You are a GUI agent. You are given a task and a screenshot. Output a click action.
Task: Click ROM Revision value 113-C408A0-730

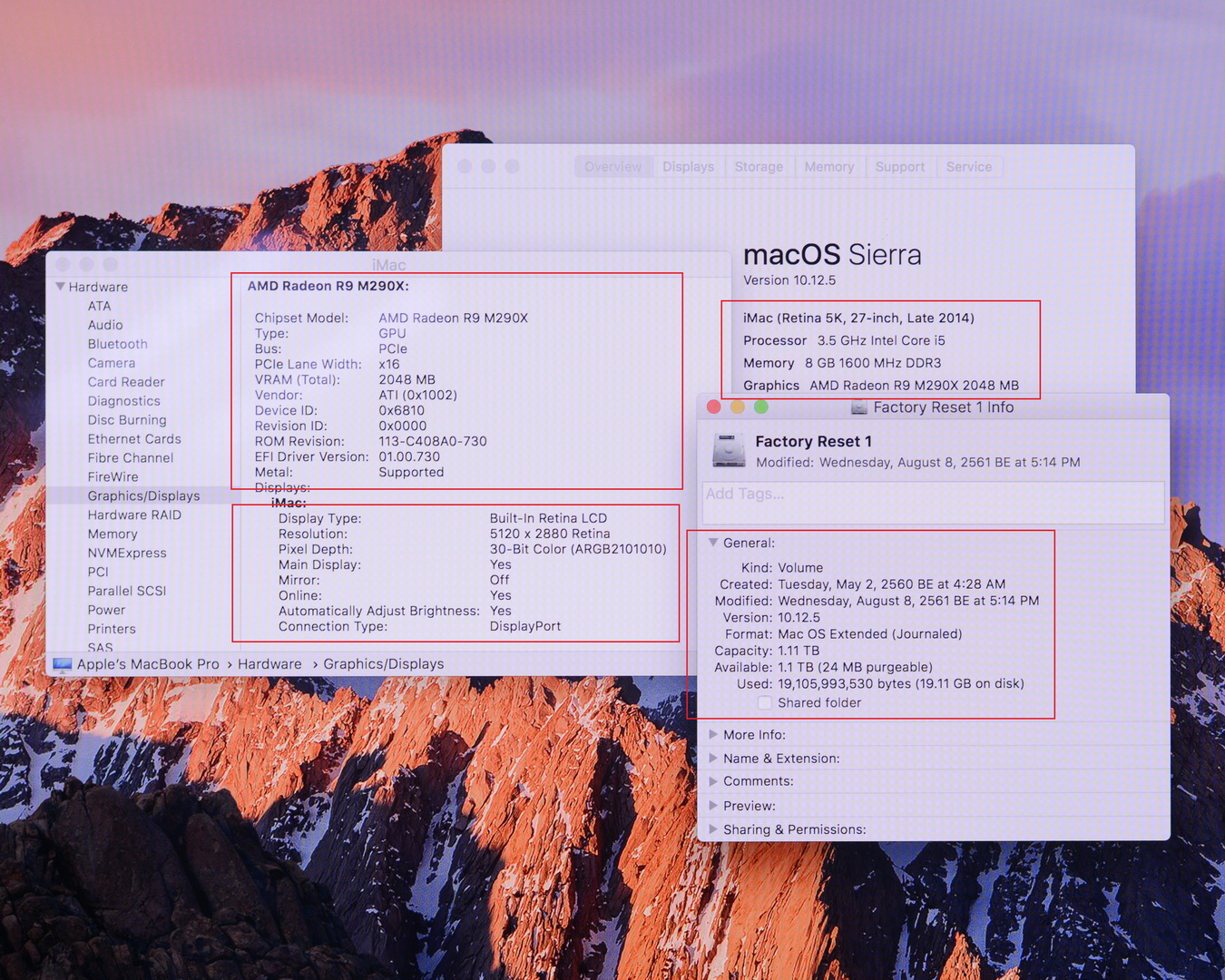pyautogui.click(x=433, y=441)
